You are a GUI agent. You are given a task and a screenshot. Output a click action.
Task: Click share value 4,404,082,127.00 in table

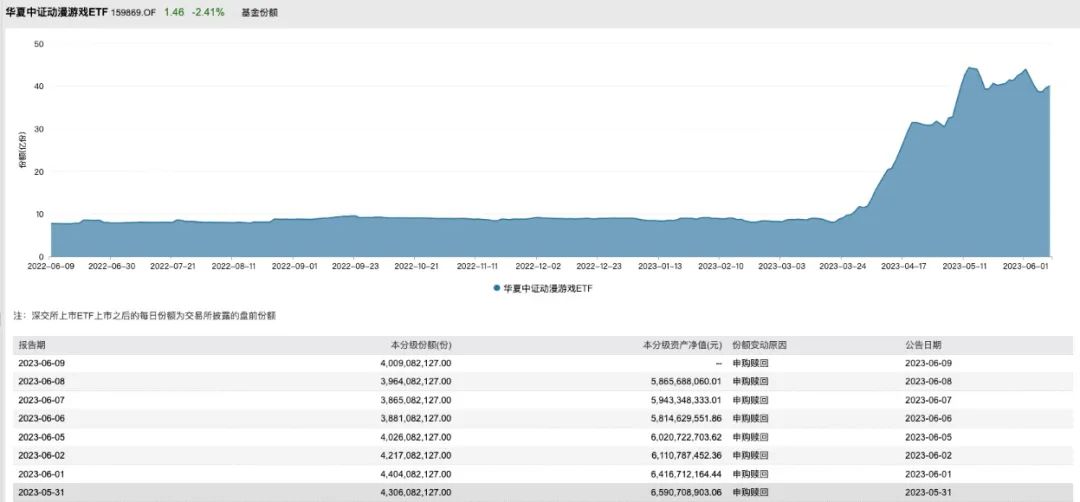click(410, 474)
